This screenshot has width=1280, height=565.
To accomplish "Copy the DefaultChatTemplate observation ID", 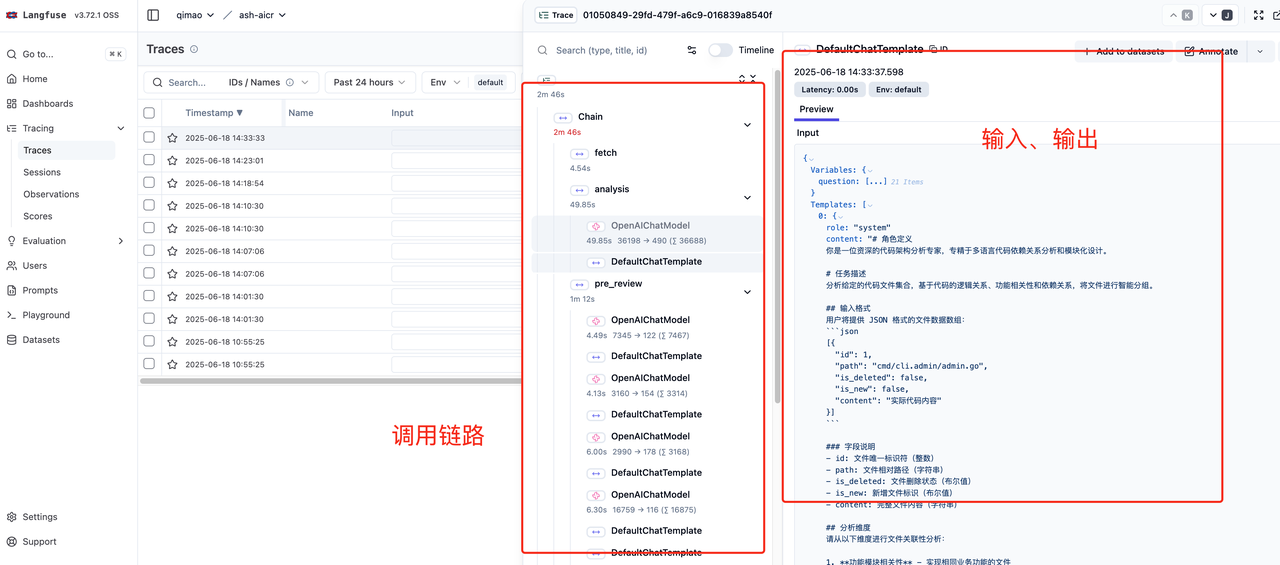I will click(x=938, y=49).
